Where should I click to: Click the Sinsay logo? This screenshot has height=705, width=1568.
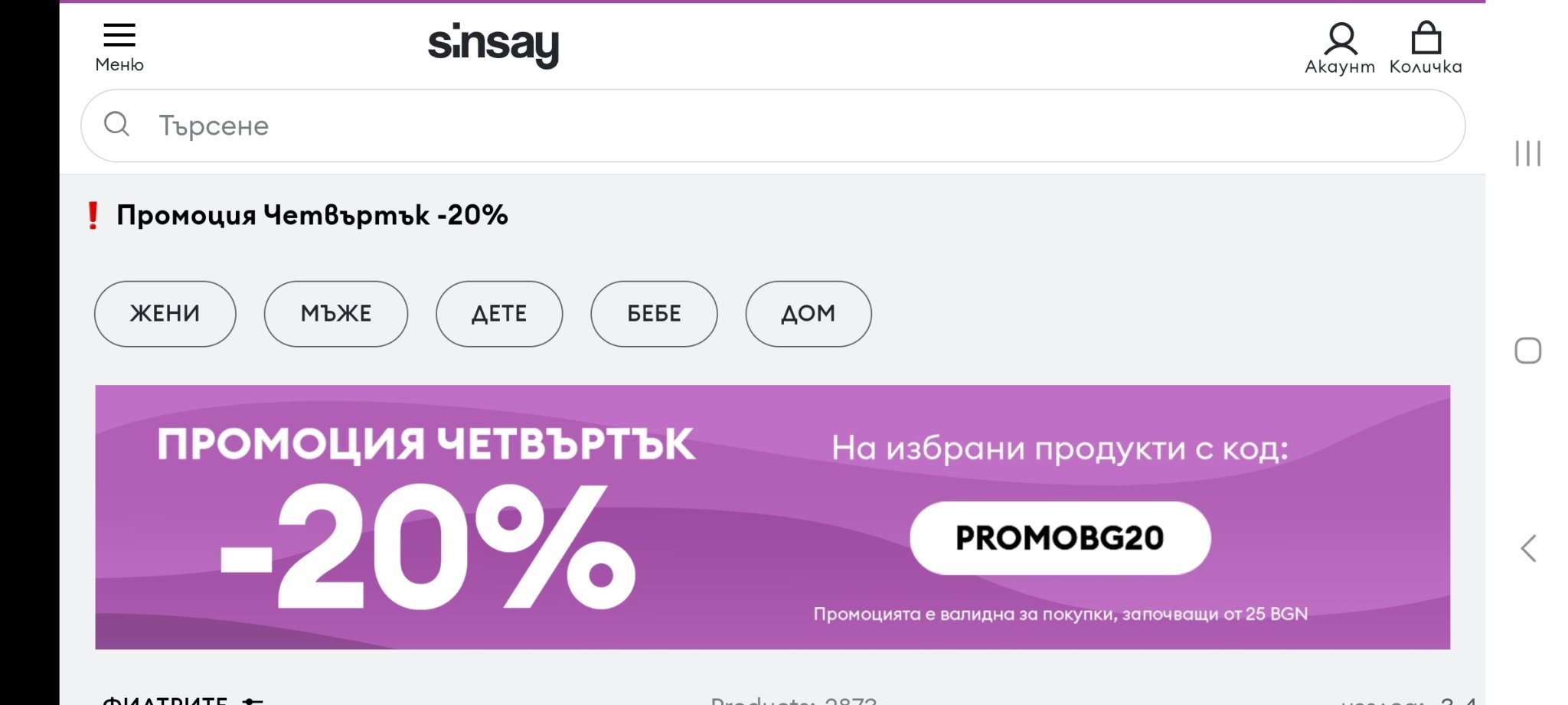[x=494, y=44]
